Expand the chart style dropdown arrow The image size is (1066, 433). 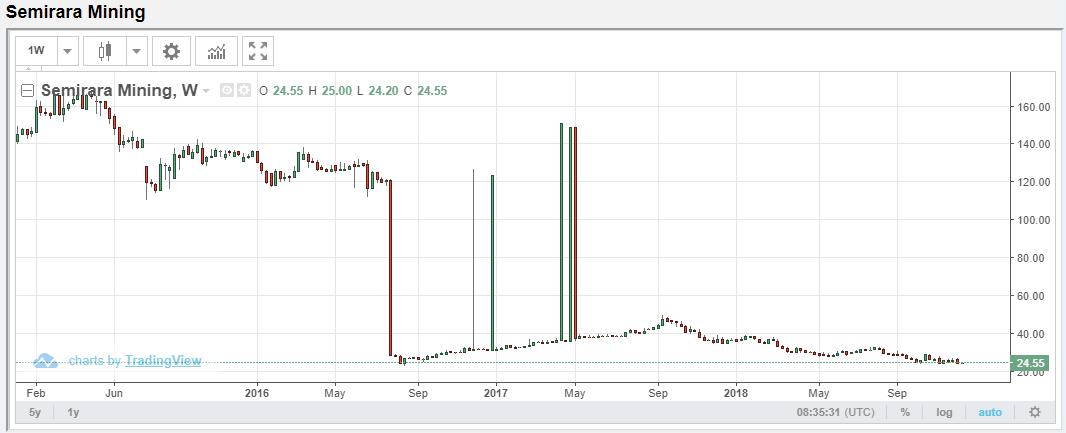click(x=137, y=51)
